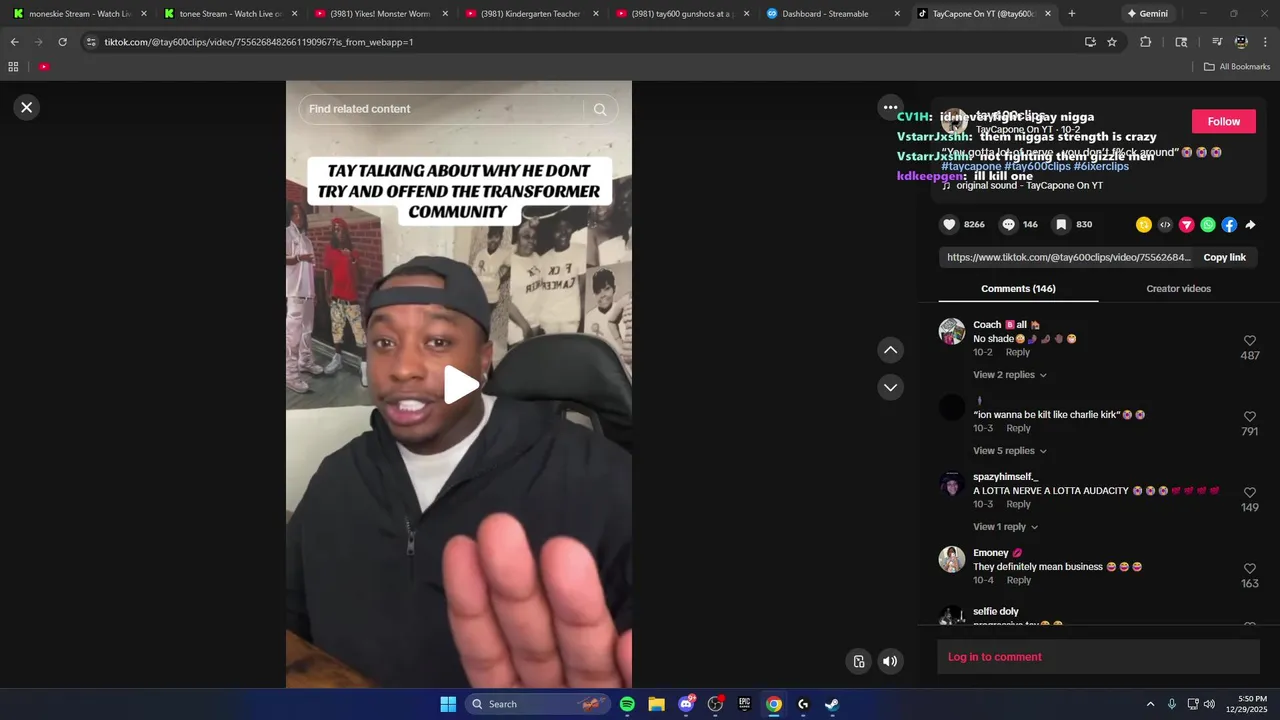Like spazyhimself._ comment
The width and height of the screenshot is (1280, 720).
[1249, 493]
